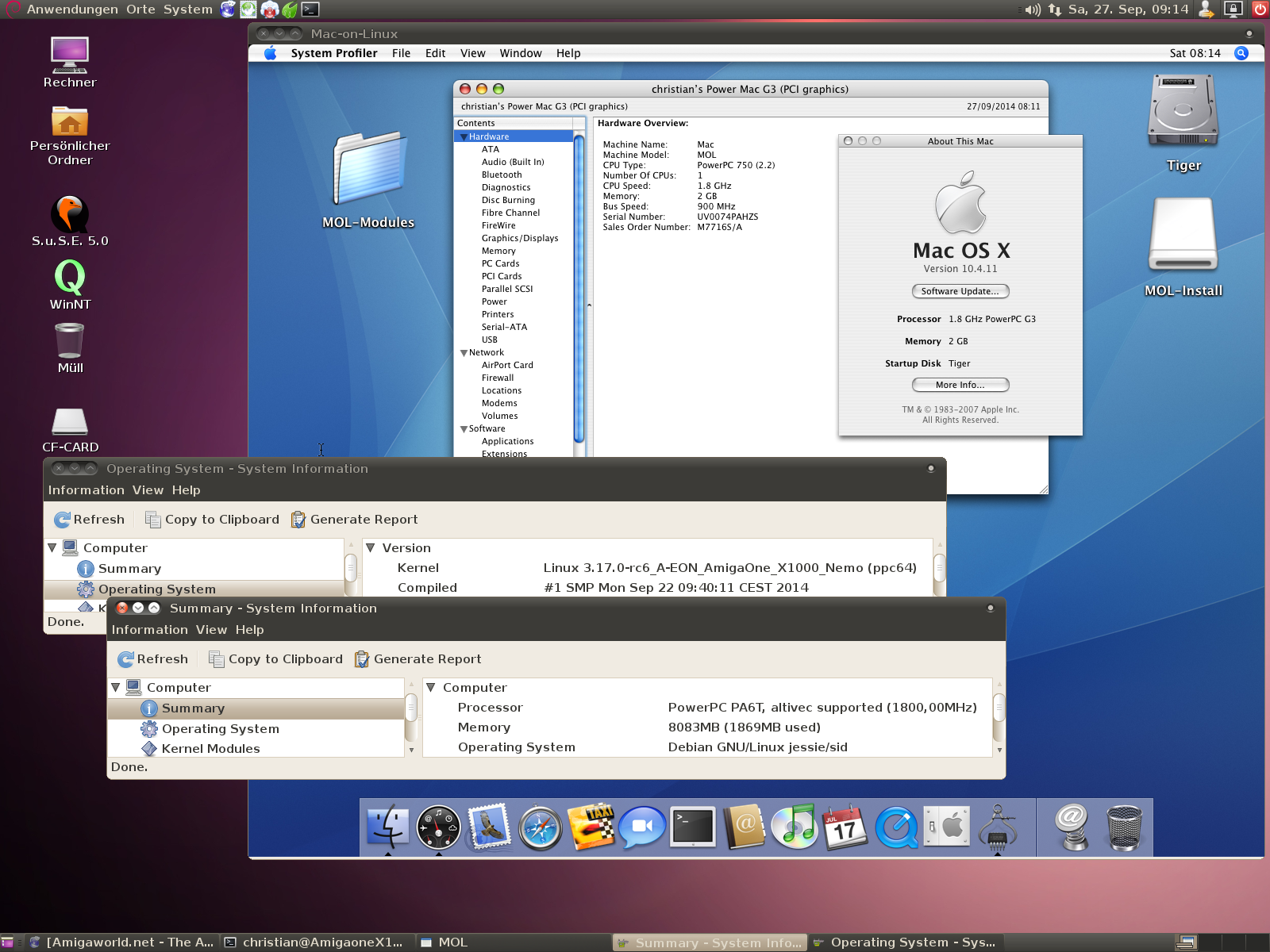Open iCal calendar in the dock
This screenshot has width=1270, height=952.
pos(845,827)
